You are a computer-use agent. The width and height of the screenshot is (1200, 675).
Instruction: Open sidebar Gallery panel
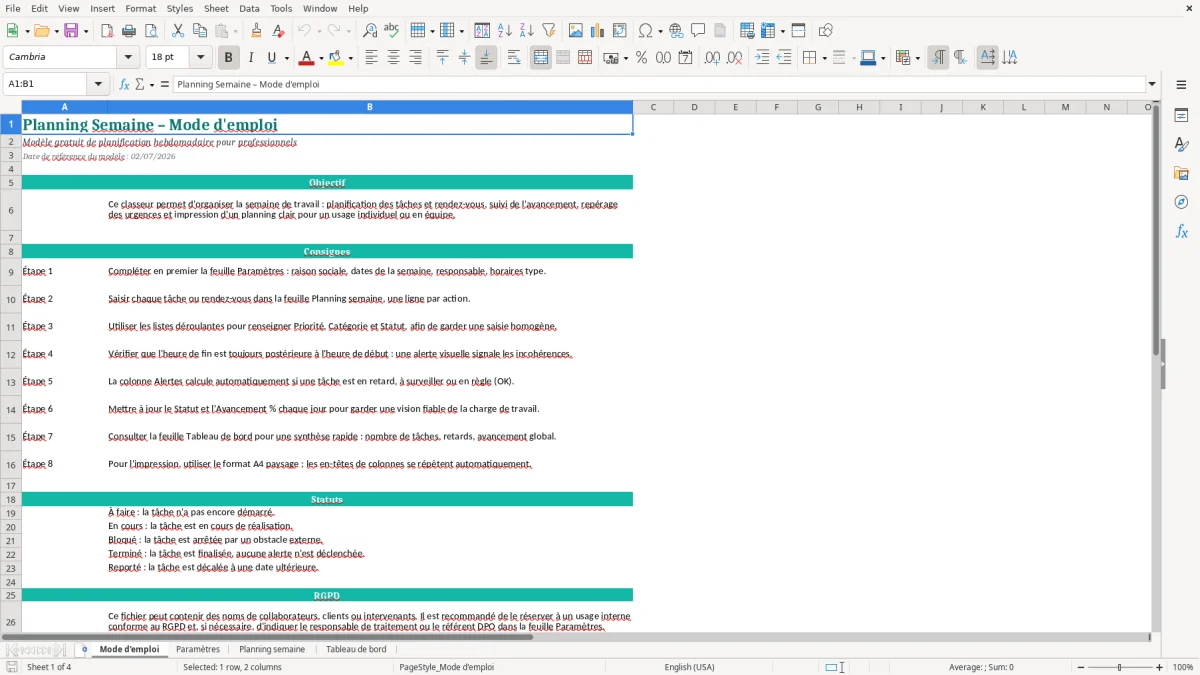(1181, 173)
